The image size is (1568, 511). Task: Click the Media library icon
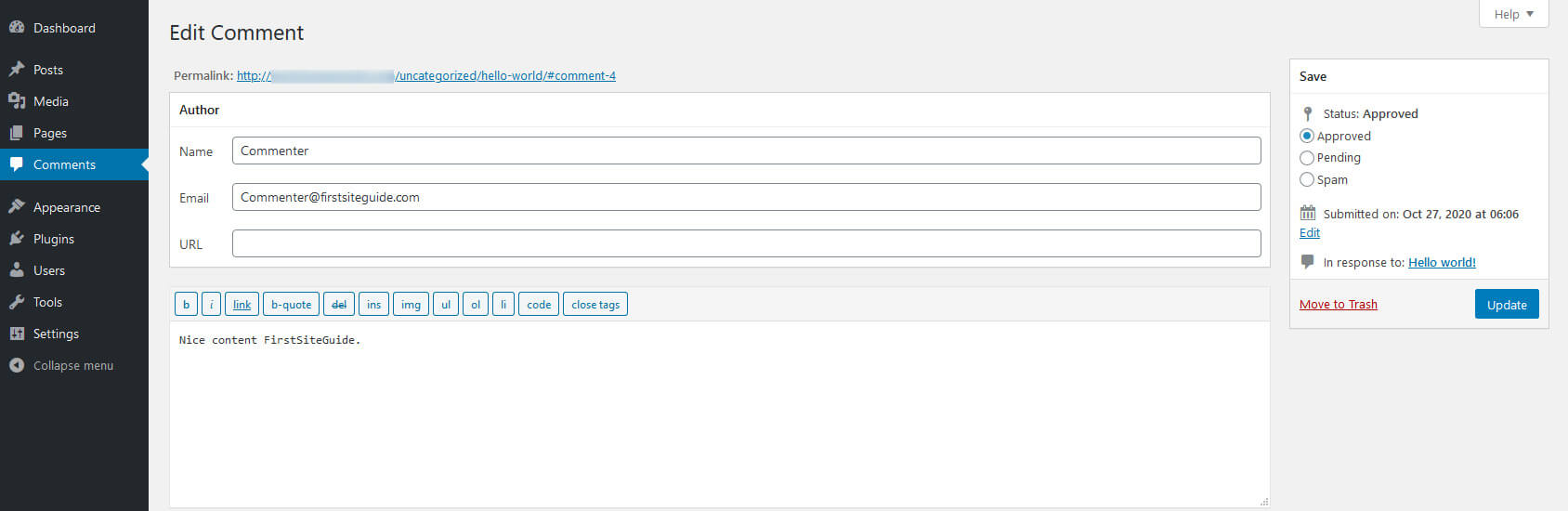16,101
